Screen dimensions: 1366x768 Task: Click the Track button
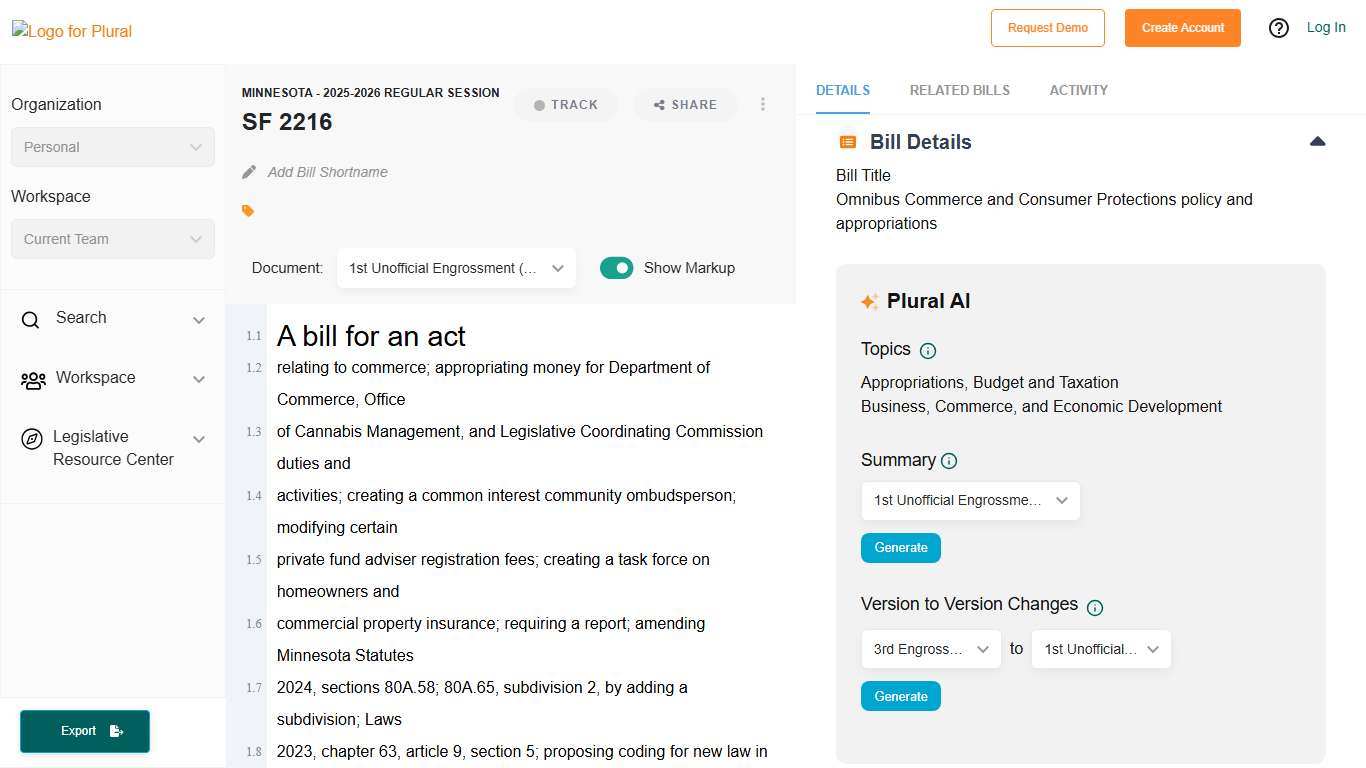[566, 105]
